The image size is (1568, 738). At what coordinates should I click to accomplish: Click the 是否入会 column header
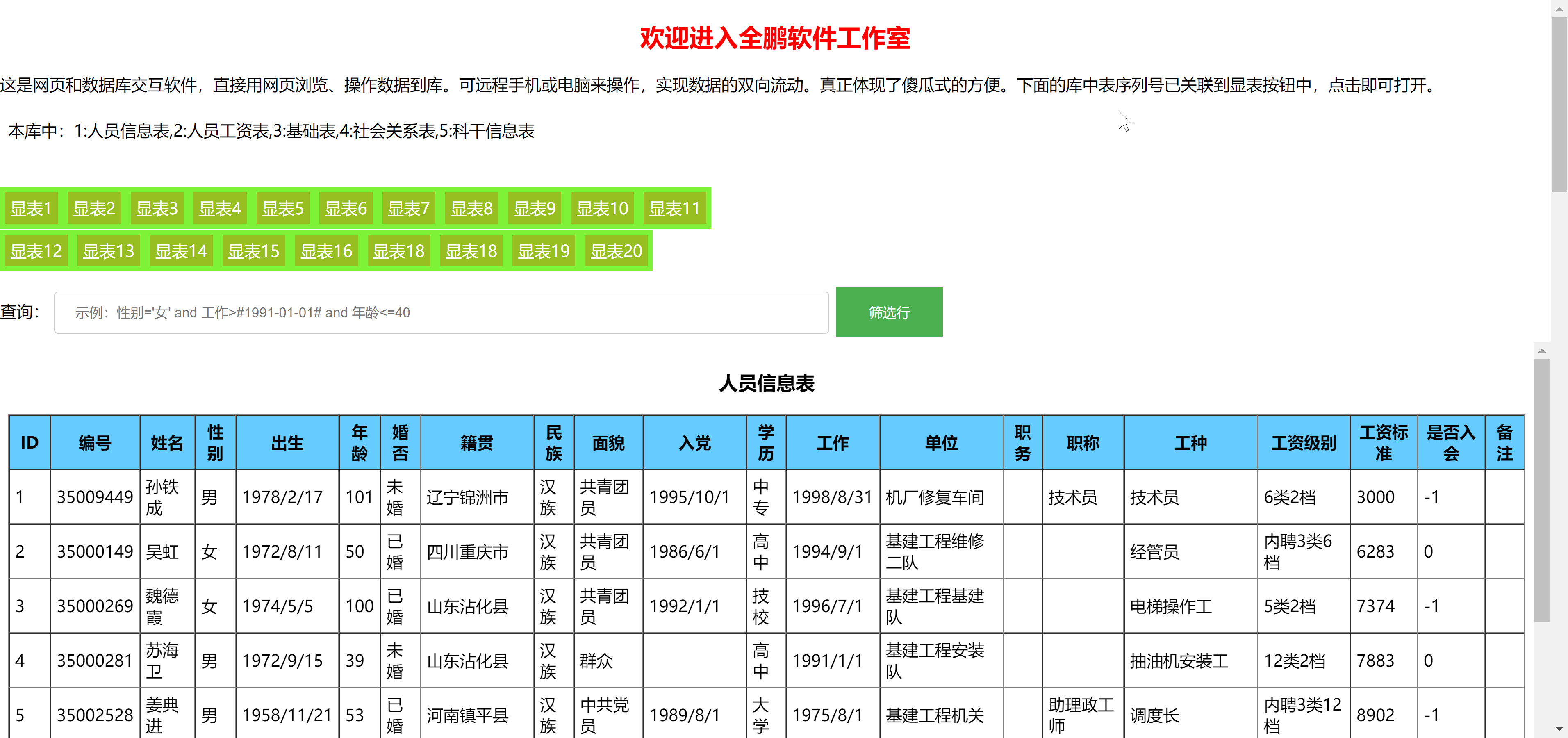[1452, 443]
